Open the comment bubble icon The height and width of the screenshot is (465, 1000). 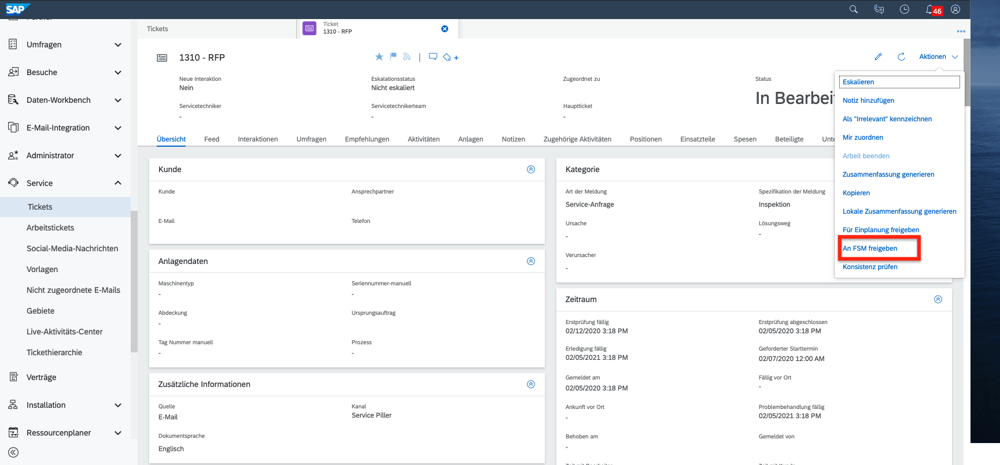pyautogui.click(x=433, y=57)
